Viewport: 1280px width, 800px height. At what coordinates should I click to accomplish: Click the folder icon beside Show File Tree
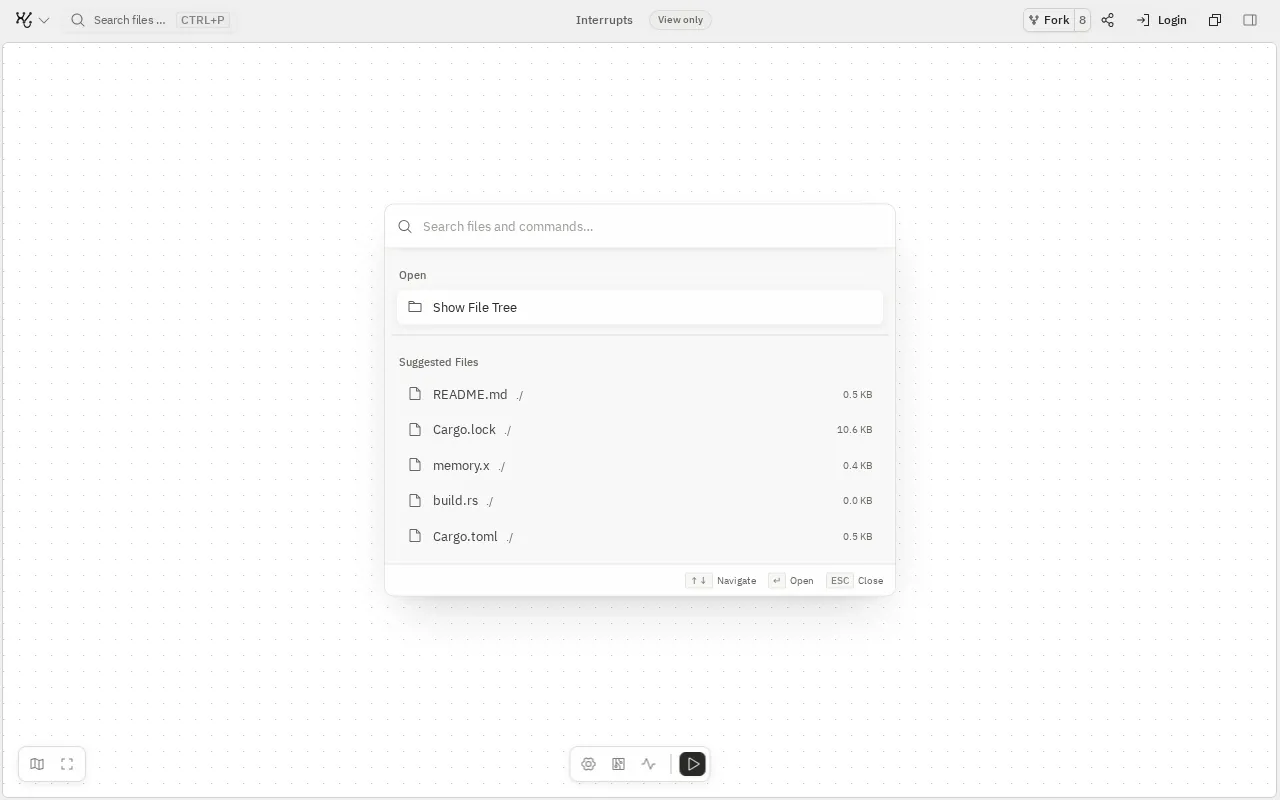[415, 307]
